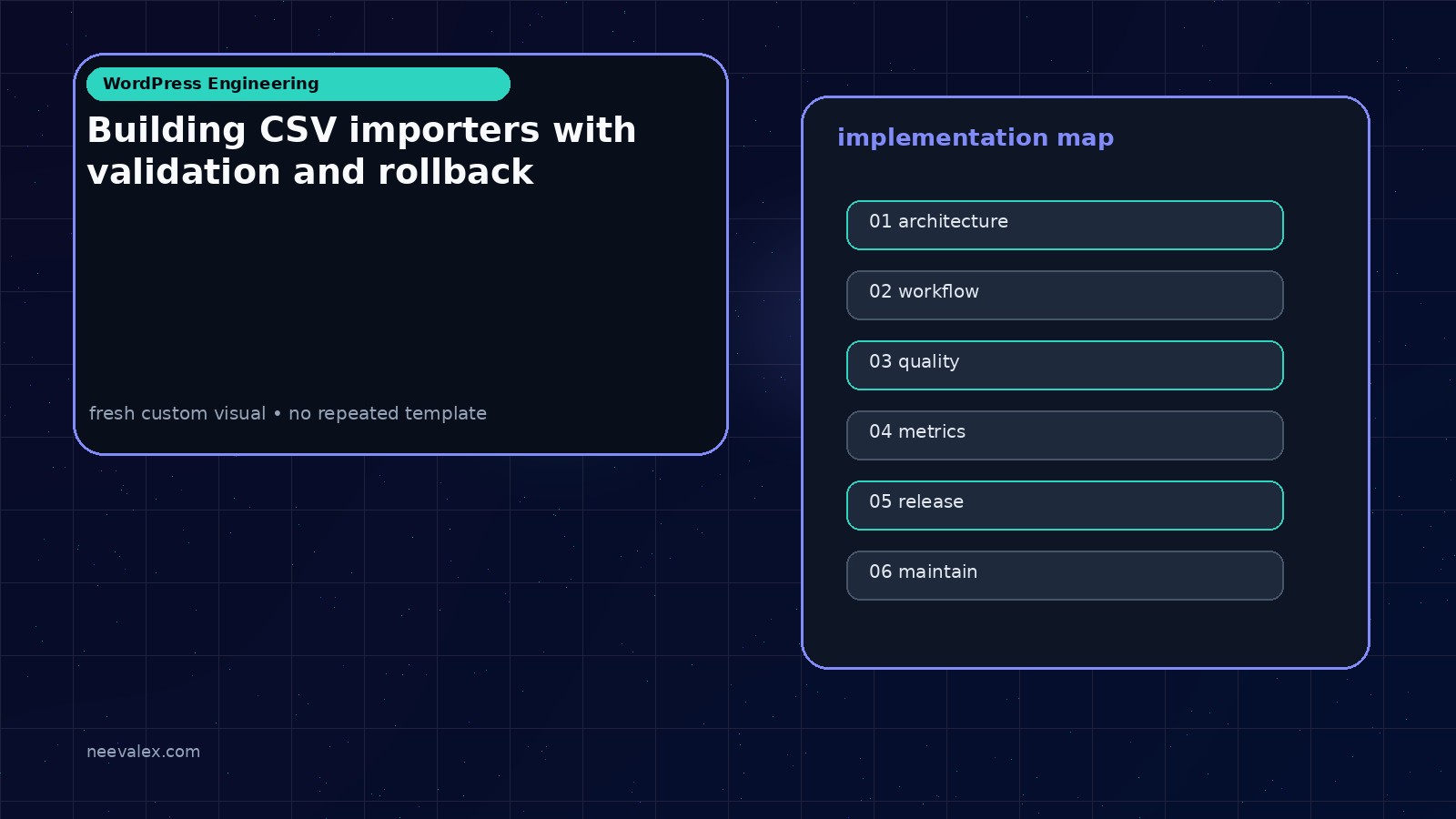Click the Building CSV importers title

tap(361, 150)
